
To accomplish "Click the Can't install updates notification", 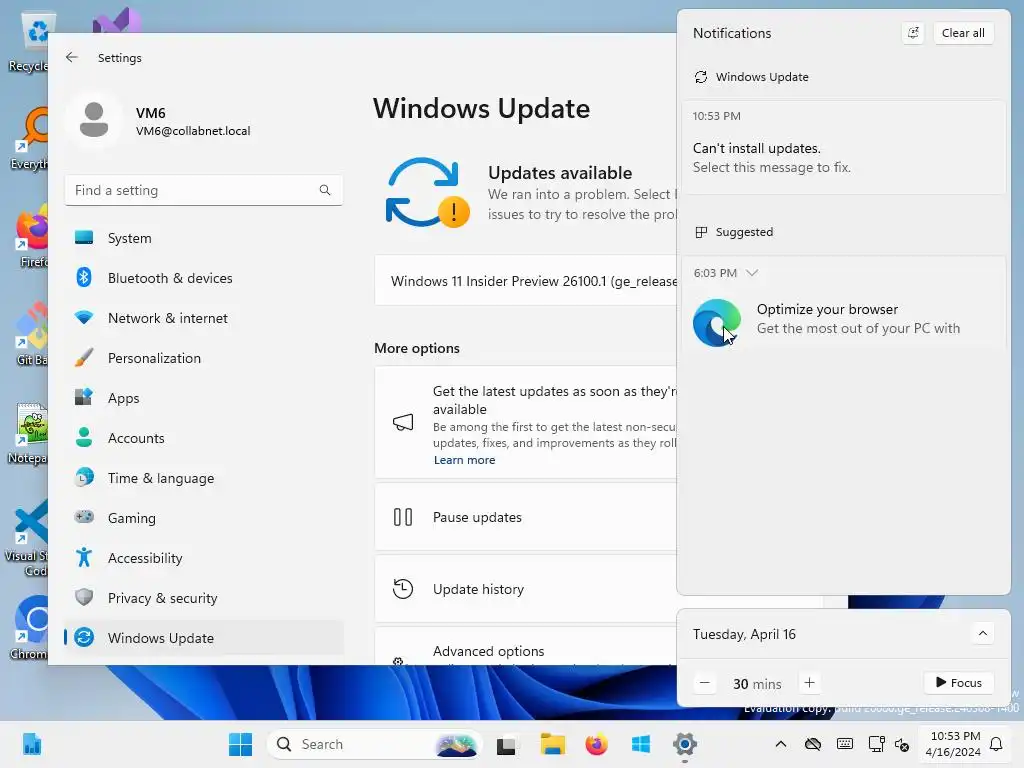I will click(843, 148).
